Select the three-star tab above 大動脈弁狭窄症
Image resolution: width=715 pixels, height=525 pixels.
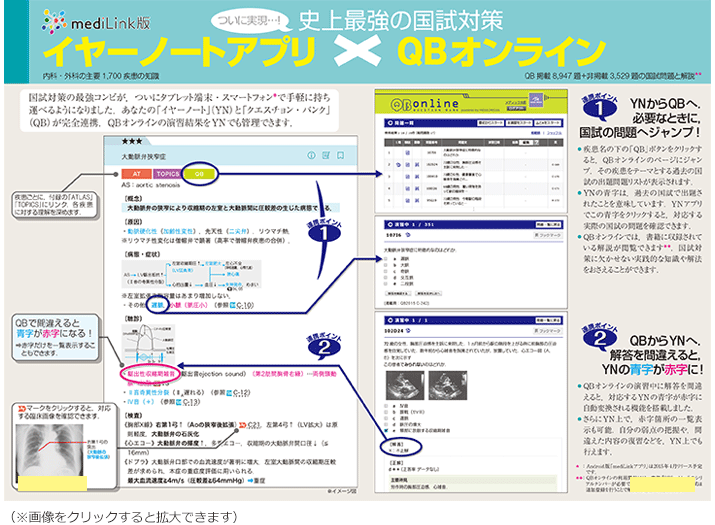(132, 141)
